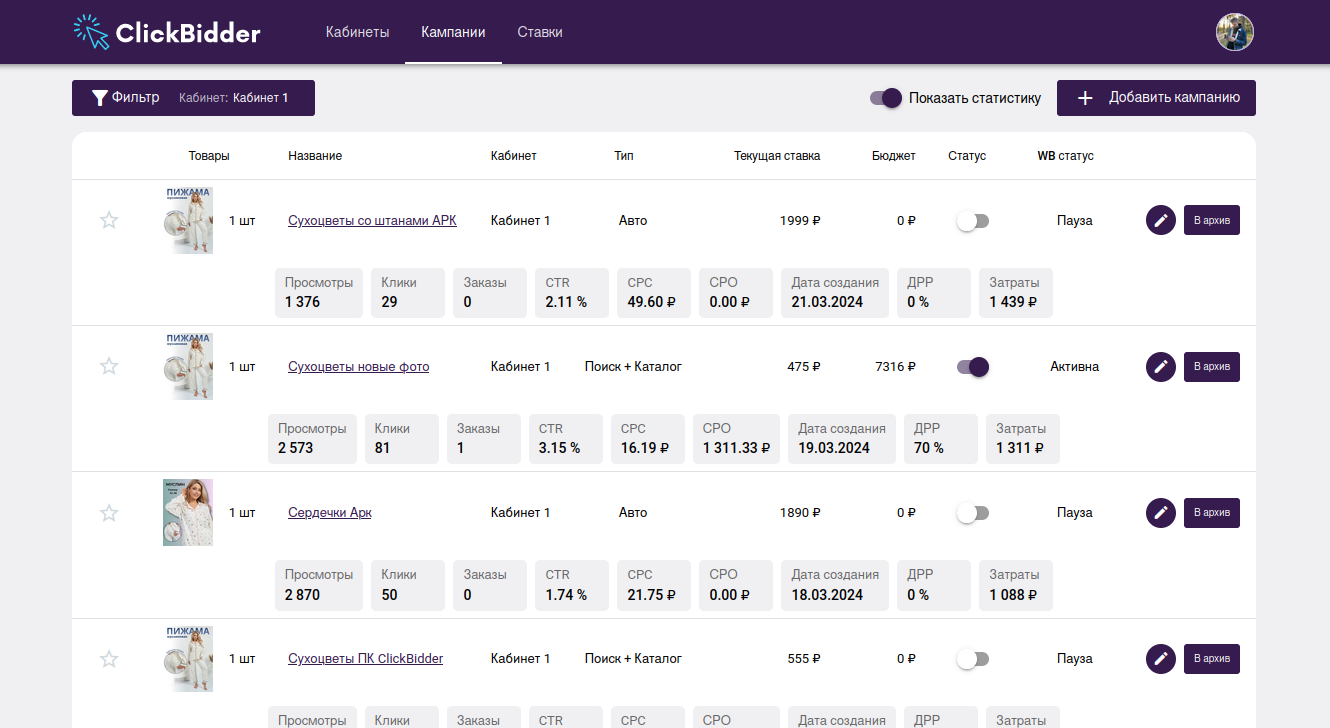Mark Сухоцветы новые фото as favorite
Viewport: 1330px width, 728px height.
109,367
